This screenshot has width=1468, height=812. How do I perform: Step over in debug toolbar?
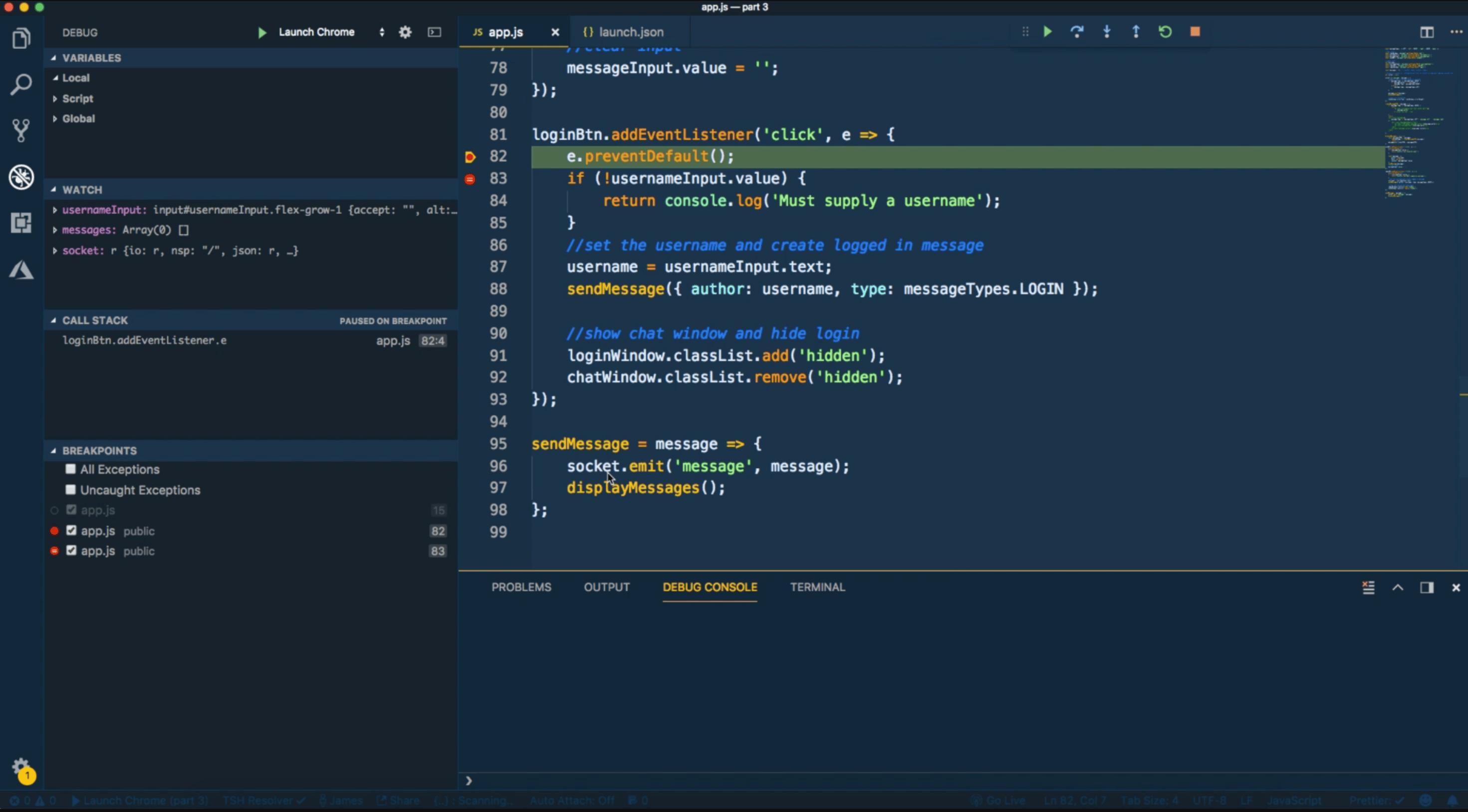click(1076, 31)
